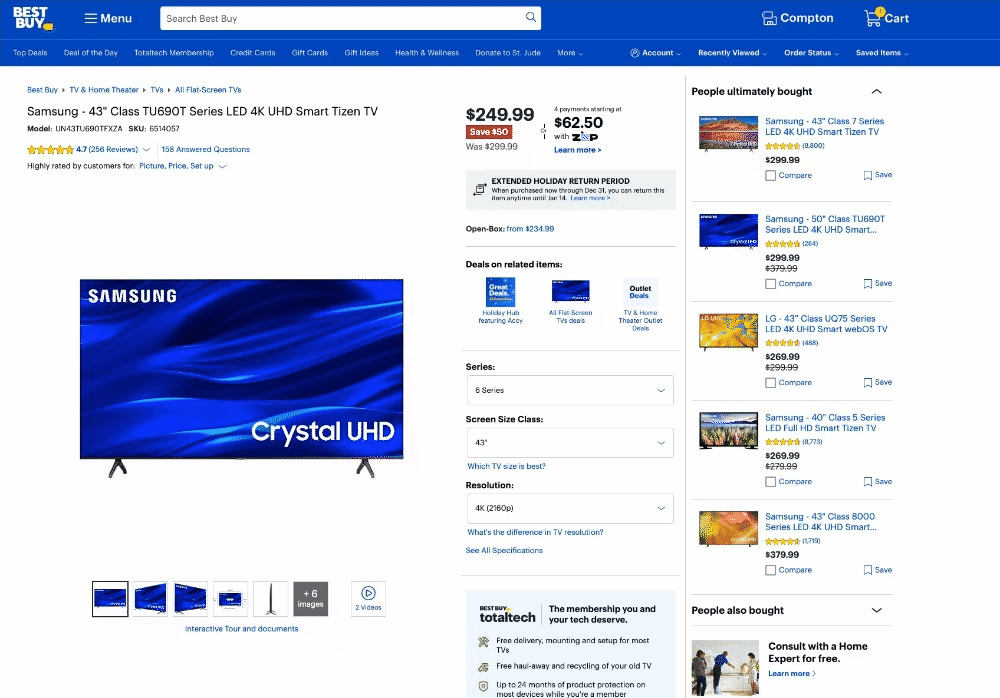Viewport: 1000px width, 698px height.
Task: Open the Resolution 4K dropdown
Action: pyautogui.click(x=570, y=508)
